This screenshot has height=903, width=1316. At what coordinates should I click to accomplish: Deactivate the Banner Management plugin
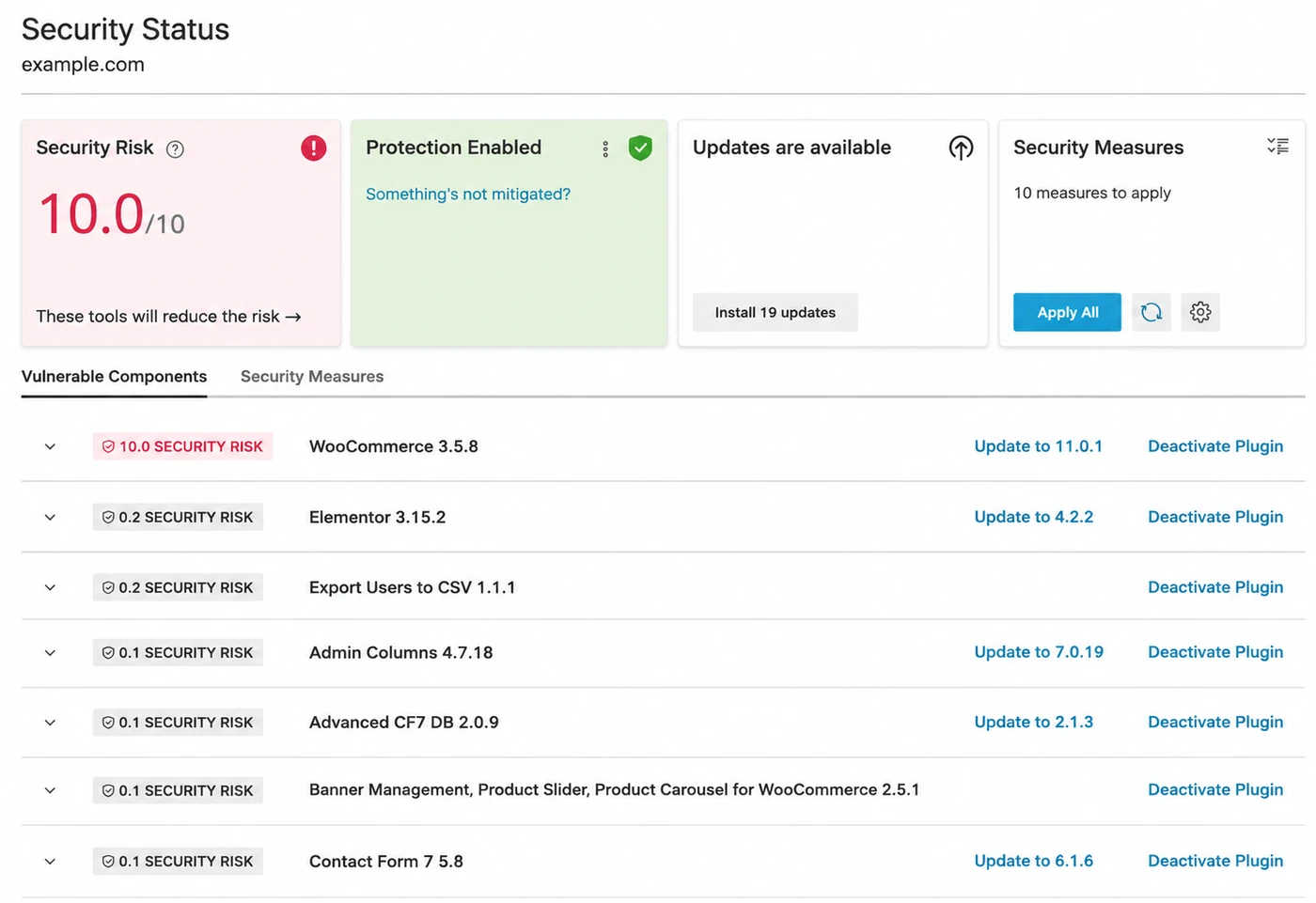pyautogui.click(x=1215, y=790)
